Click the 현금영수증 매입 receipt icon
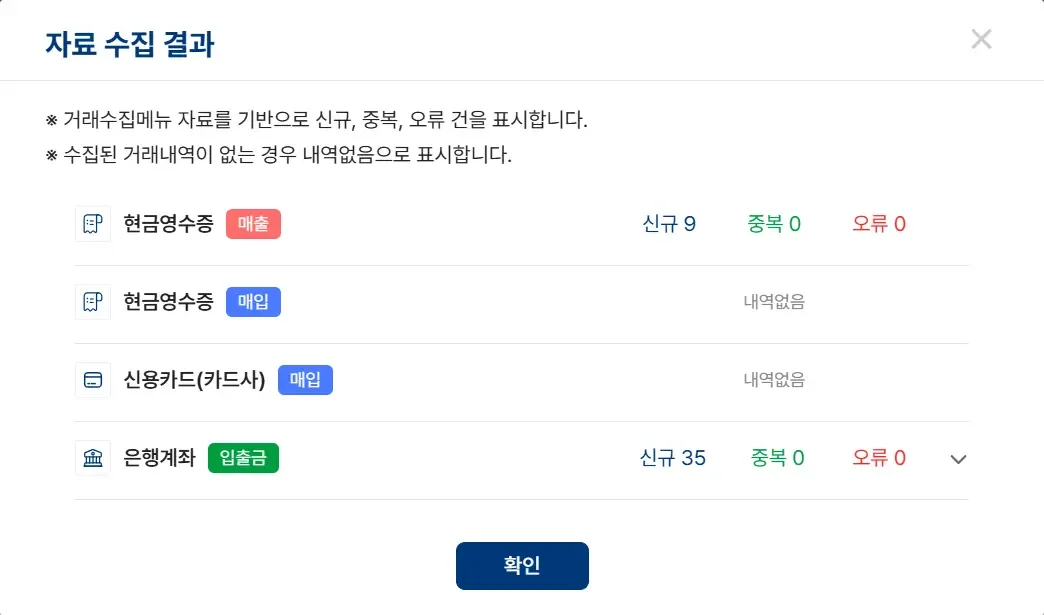Image resolution: width=1044 pixels, height=615 pixels. click(92, 301)
